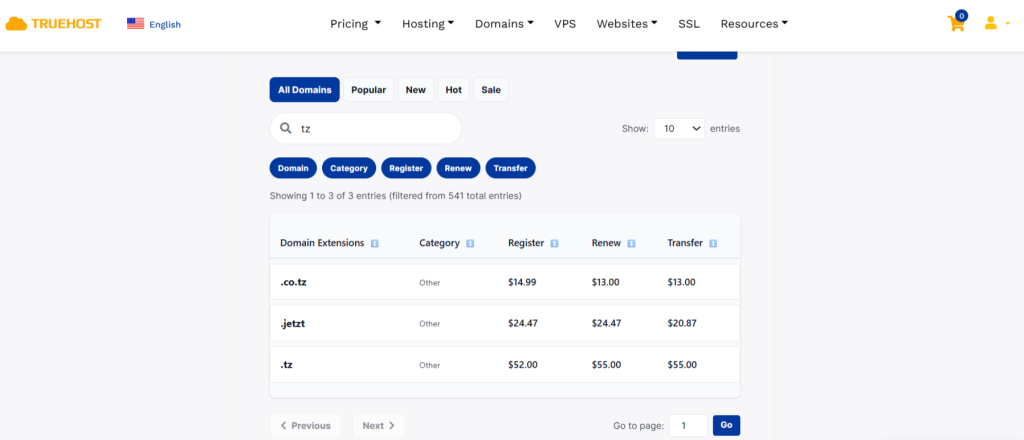
Task: Switch to the Popular domains tab
Action: pyautogui.click(x=368, y=90)
